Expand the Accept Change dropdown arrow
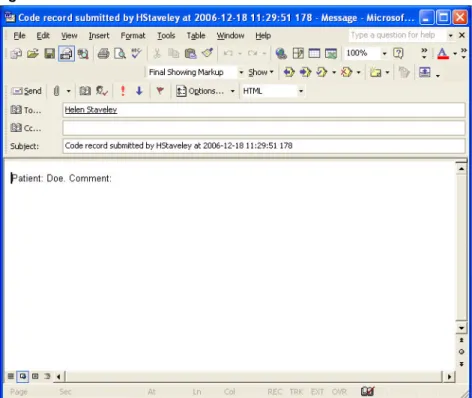The width and height of the screenshot is (472, 398). coord(334,72)
